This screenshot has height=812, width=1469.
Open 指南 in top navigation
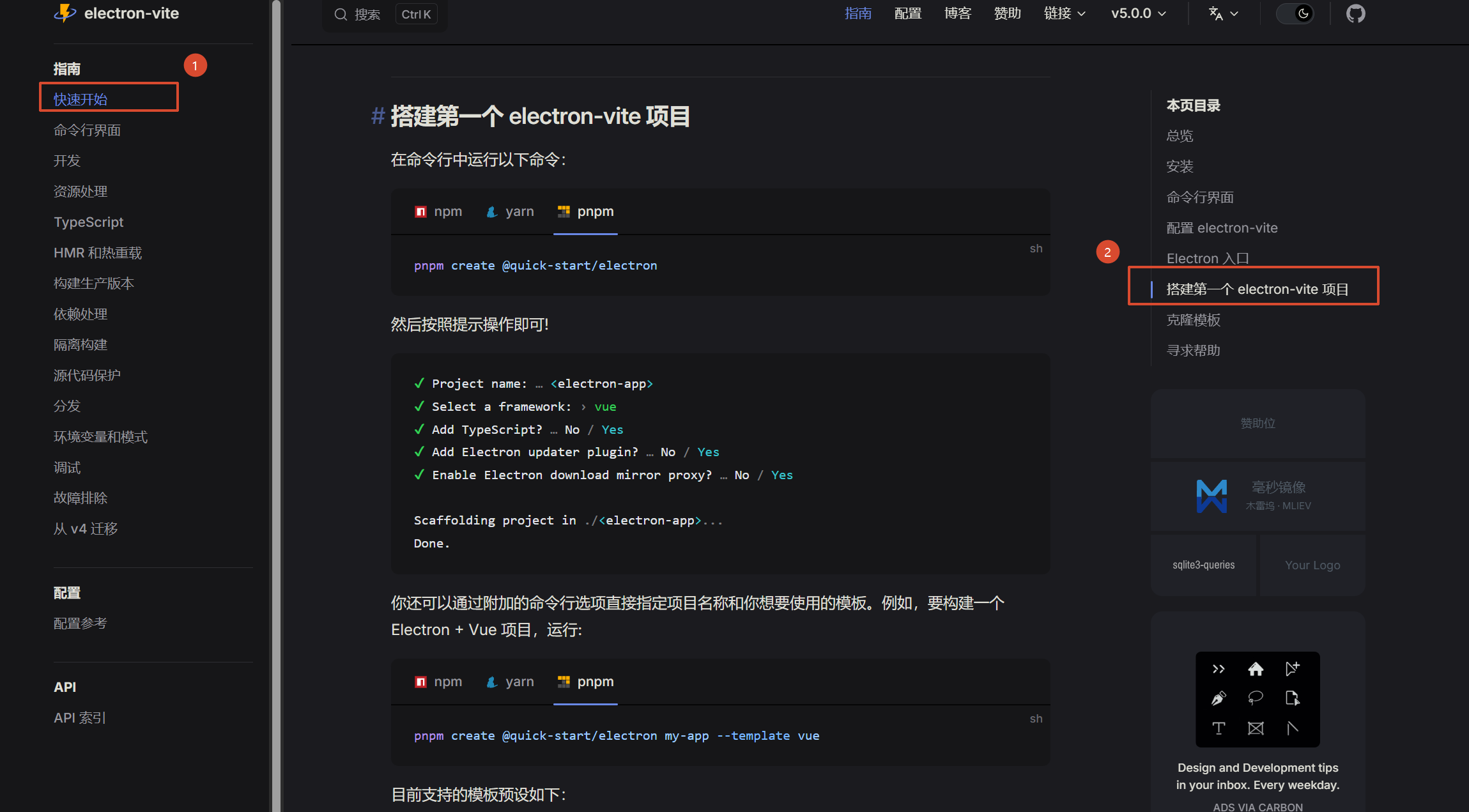858,13
